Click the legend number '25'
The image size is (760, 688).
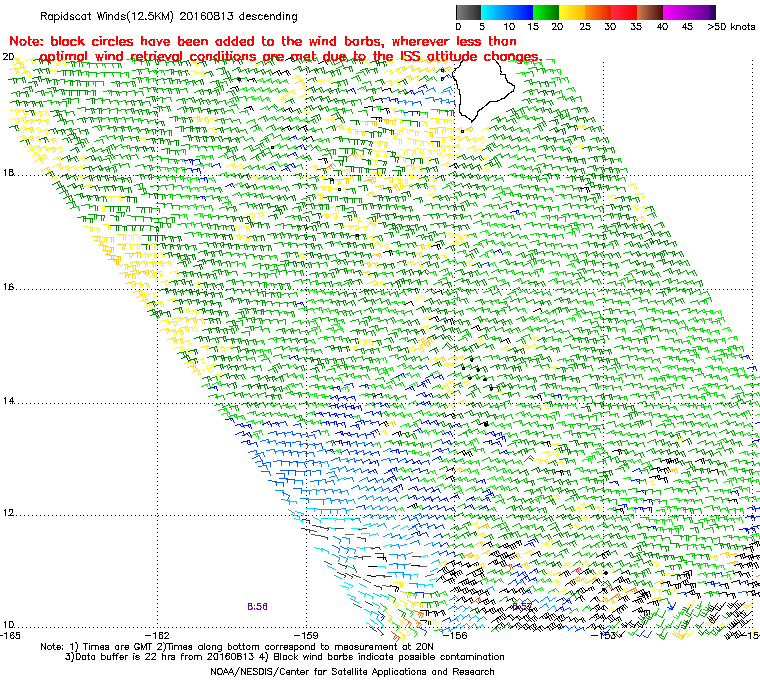pyautogui.click(x=585, y=27)
